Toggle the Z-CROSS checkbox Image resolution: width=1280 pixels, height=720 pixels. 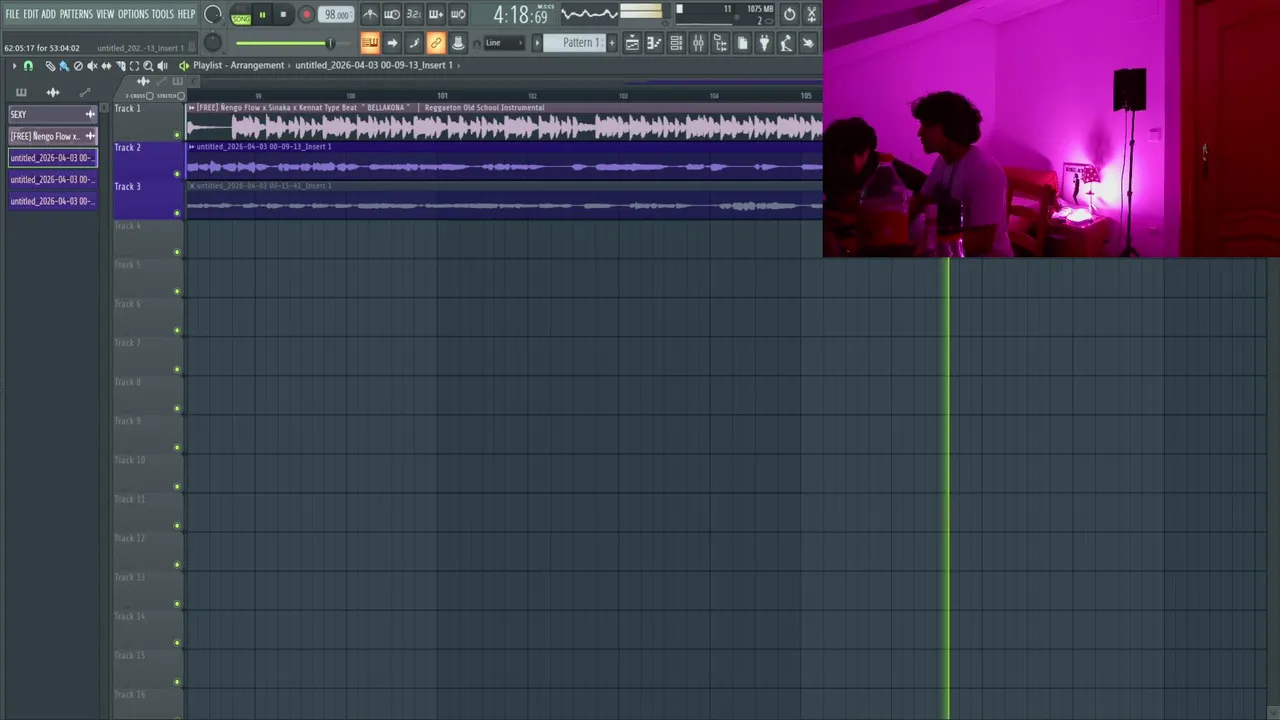150,96
